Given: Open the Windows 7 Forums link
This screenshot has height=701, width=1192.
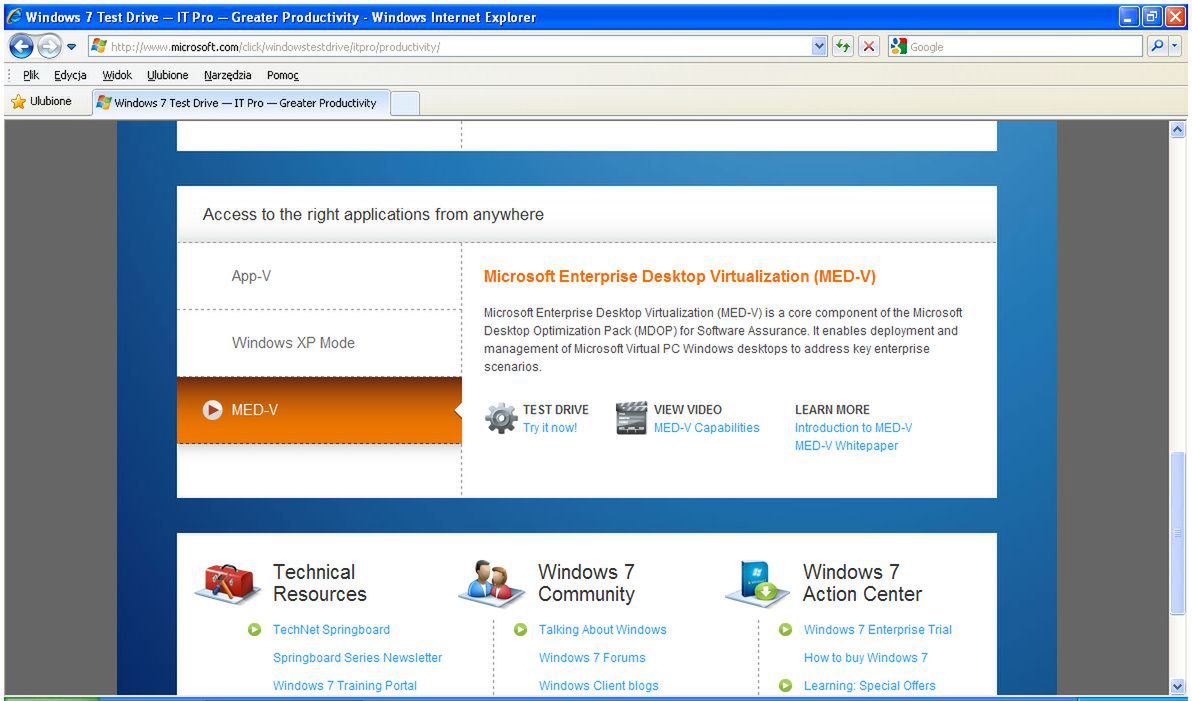Looking at the screenshot, I should (591, 658).
